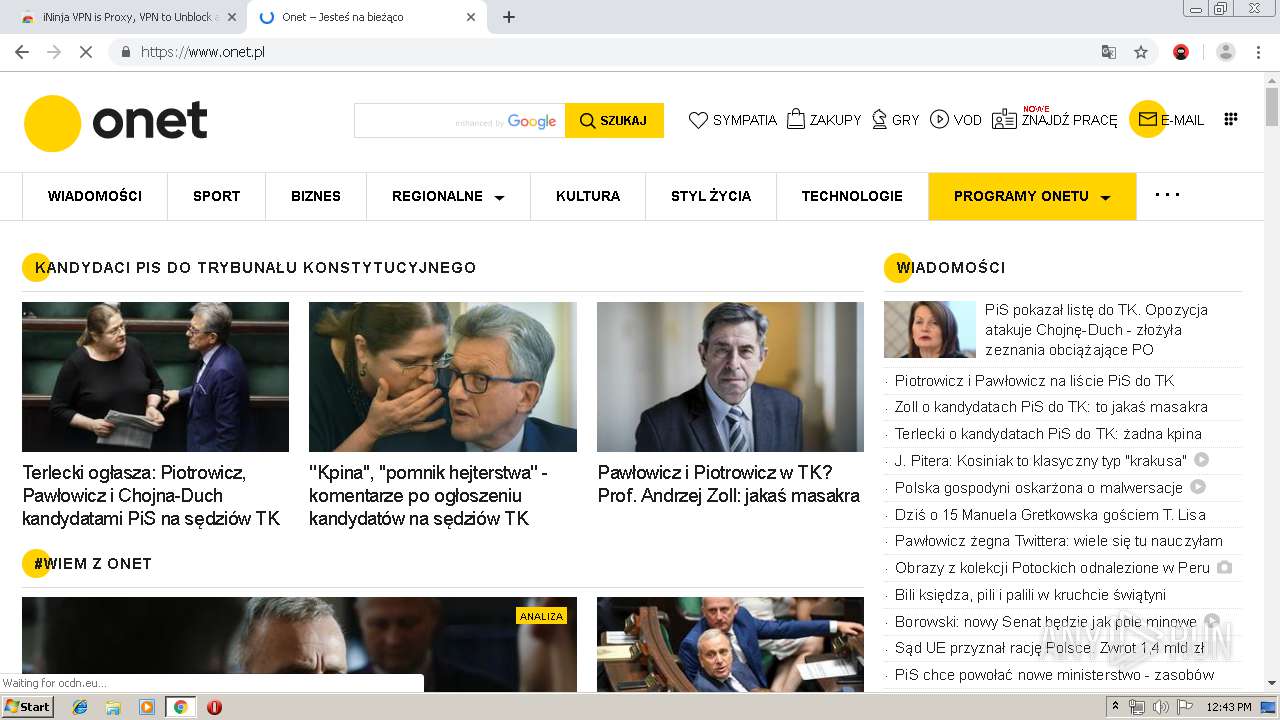Click the site lock icon
The height and width of the screenshot is (720, 1280).
(125, 52)
